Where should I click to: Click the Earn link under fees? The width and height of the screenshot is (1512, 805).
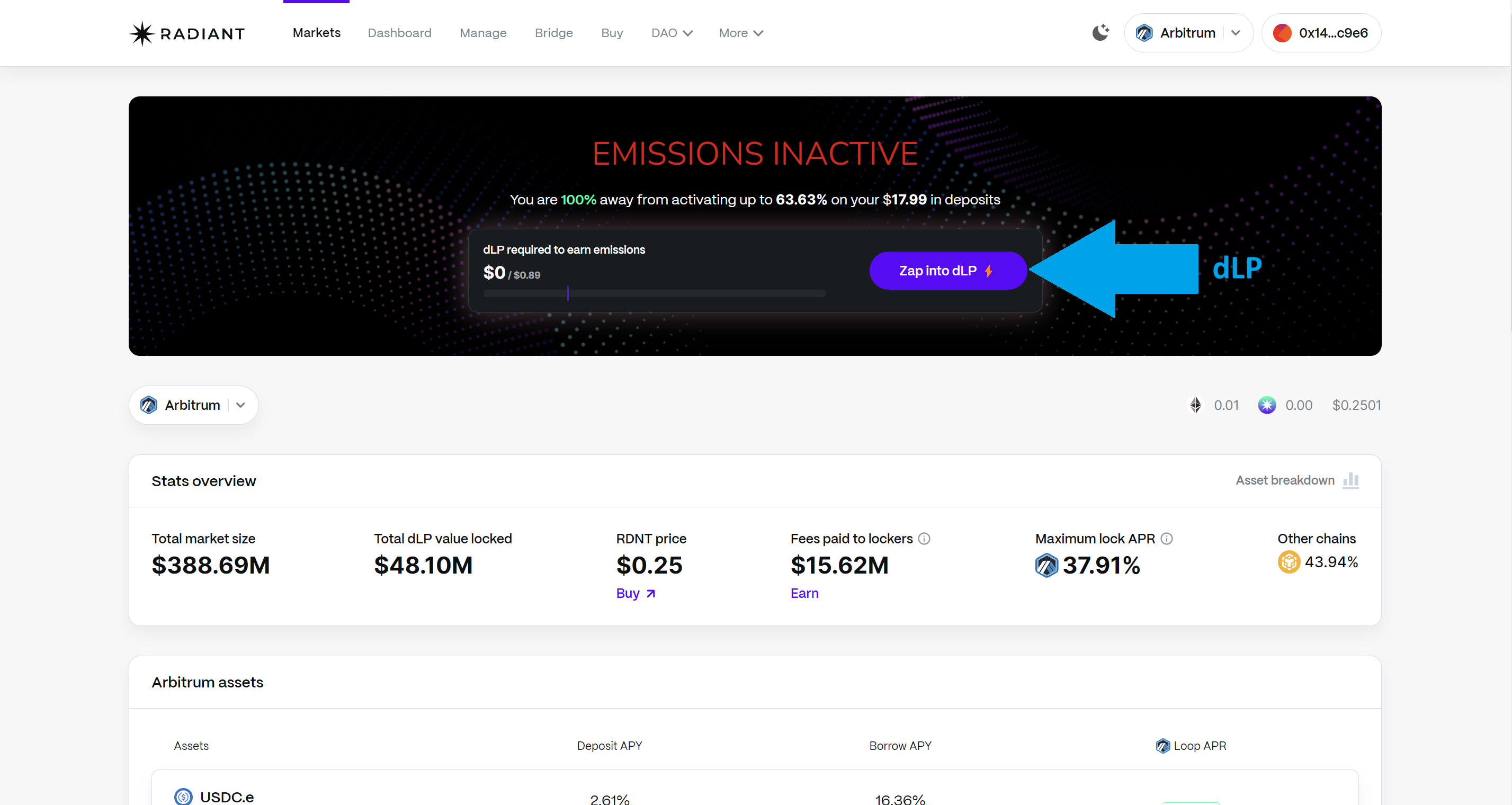[x=803, y=593]
